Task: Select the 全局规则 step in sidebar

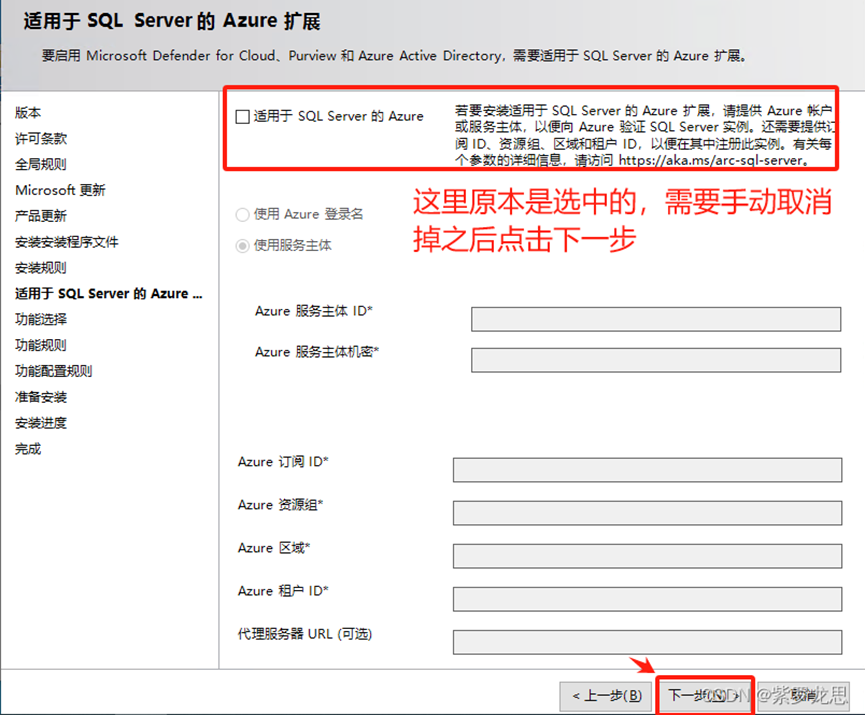Action: [x=41, y=164]
